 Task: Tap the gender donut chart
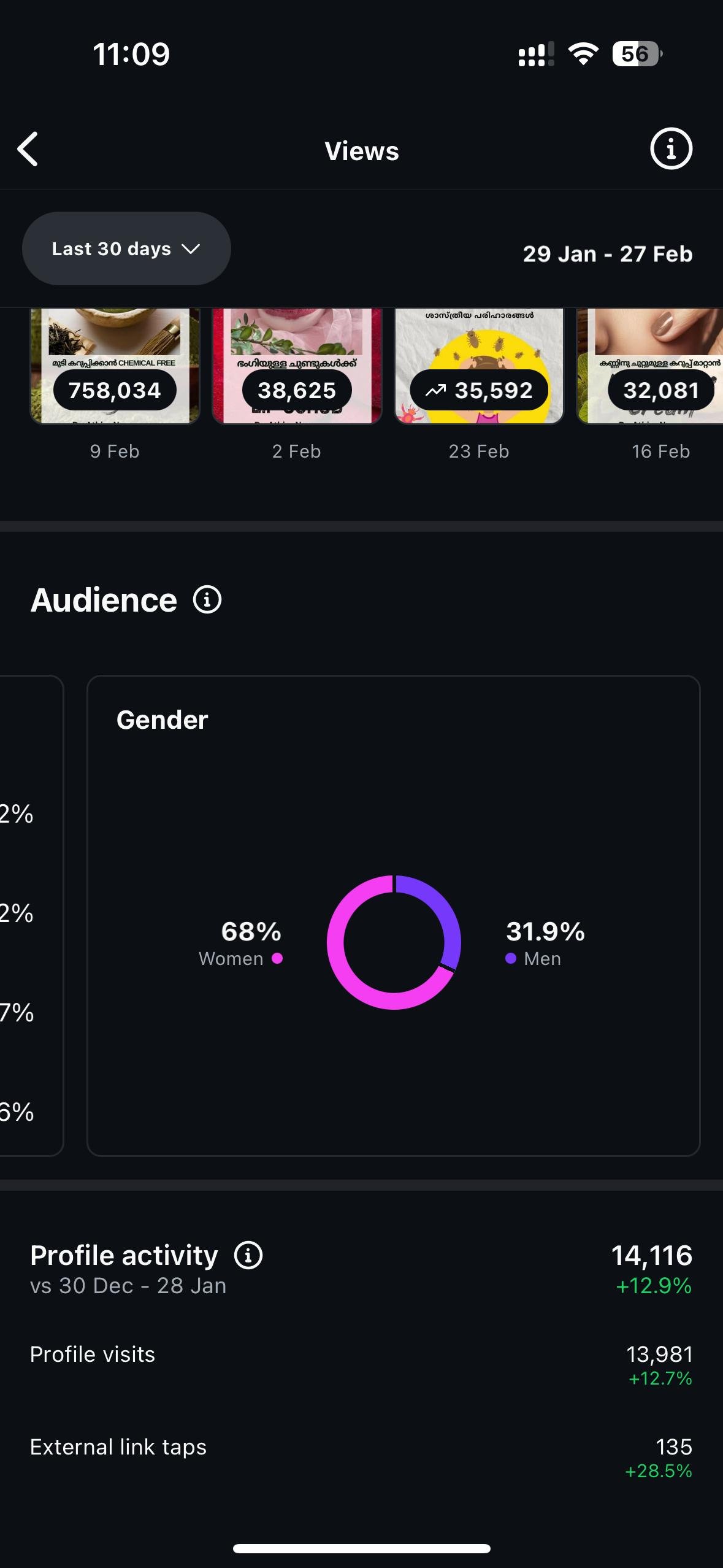coord(394,942)
